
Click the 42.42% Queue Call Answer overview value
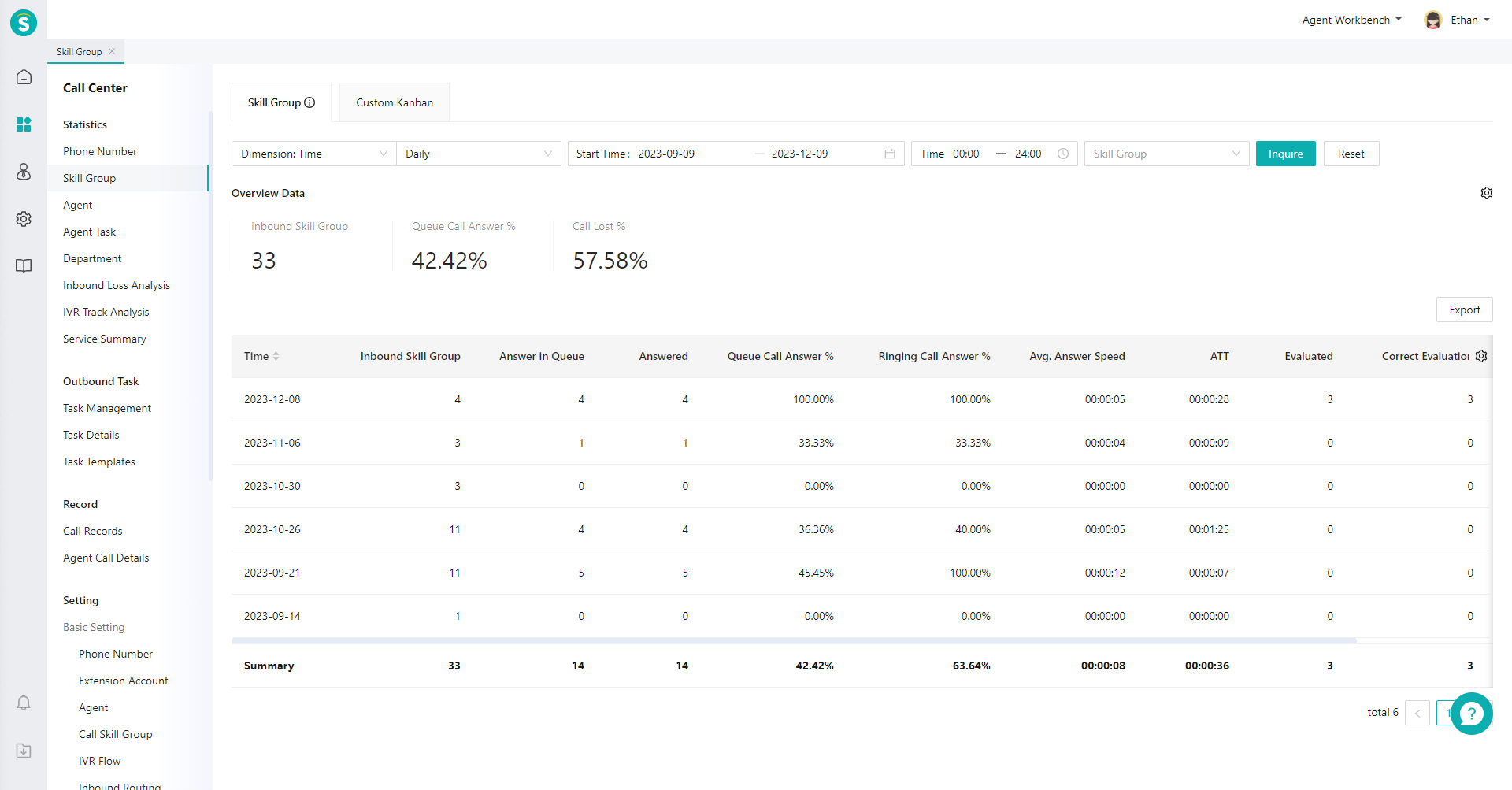[450, 261]
